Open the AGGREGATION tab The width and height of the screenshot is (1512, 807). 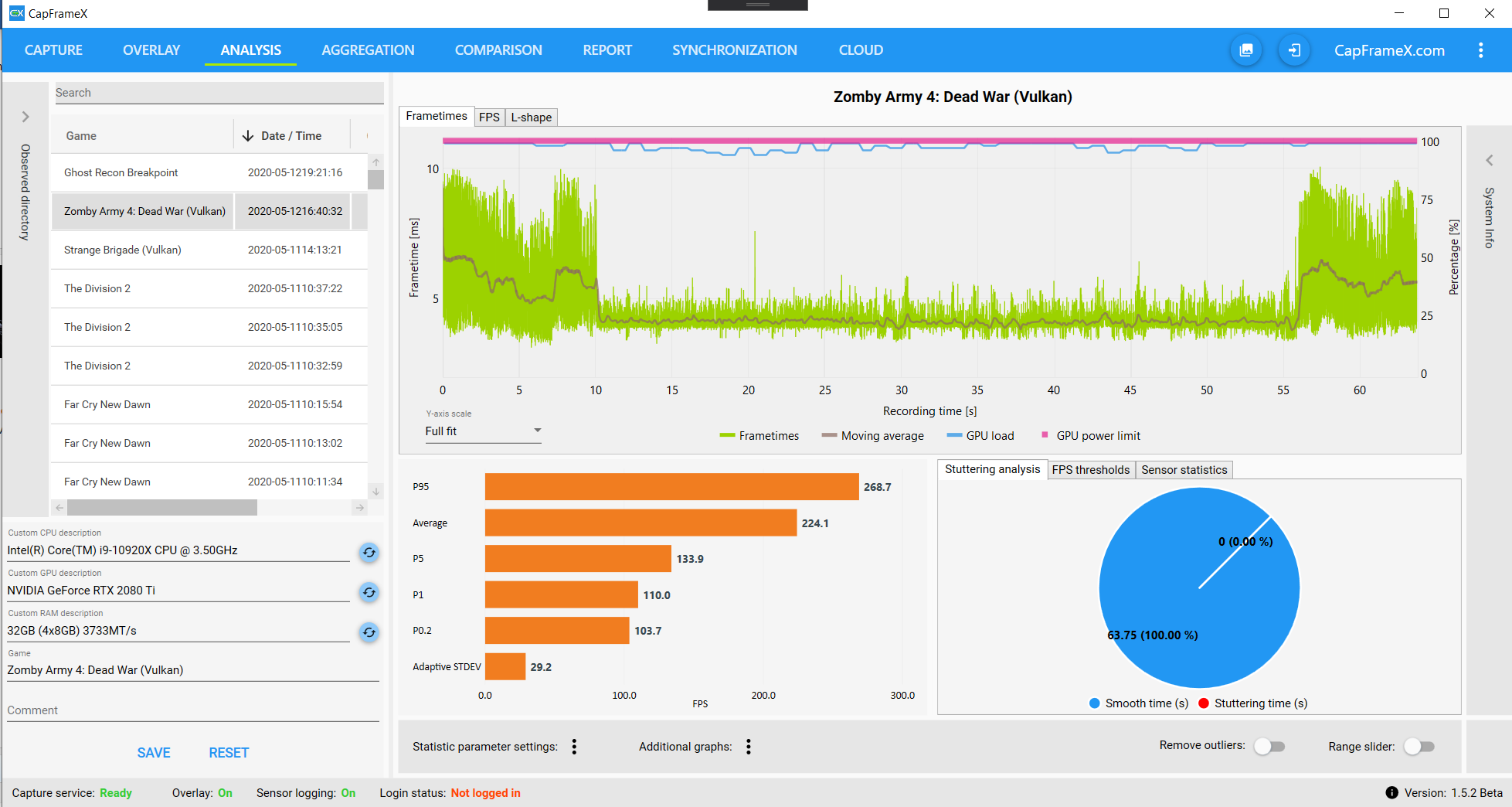pos(368,50)
